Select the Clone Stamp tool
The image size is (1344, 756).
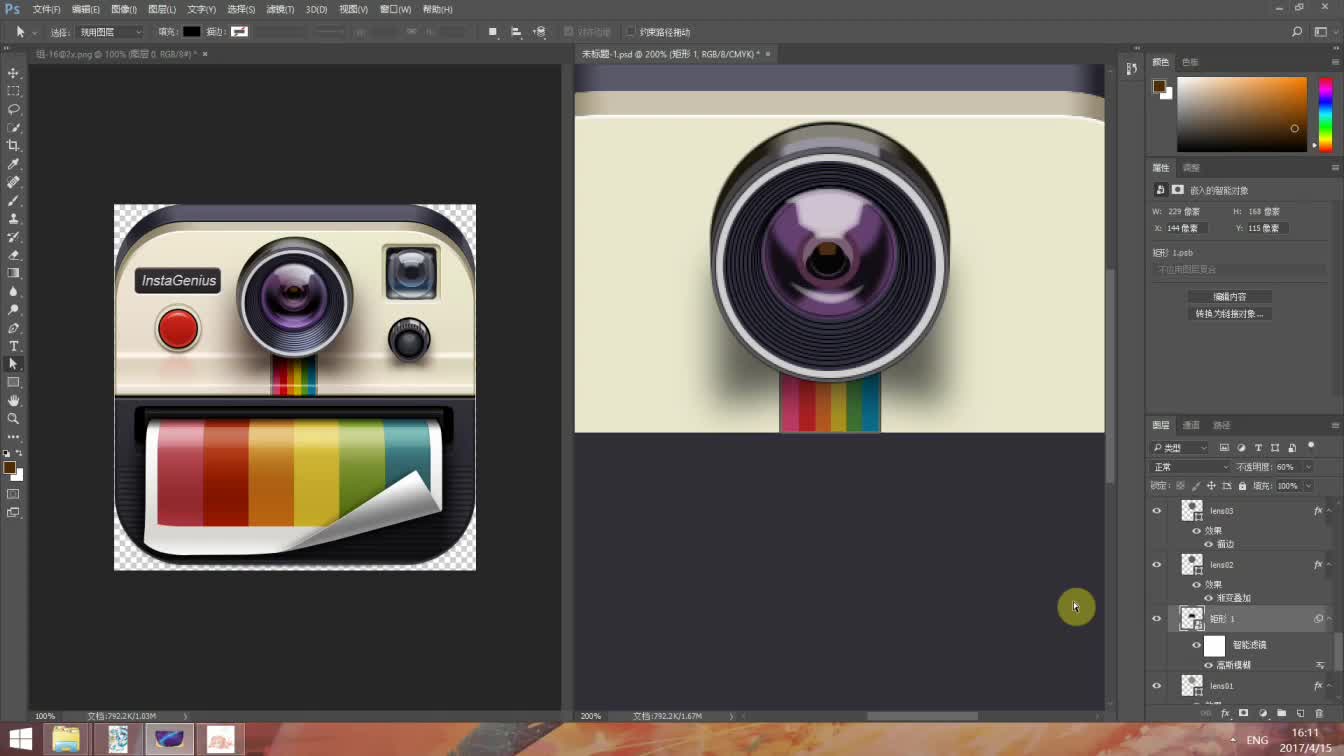click(13, 219)
